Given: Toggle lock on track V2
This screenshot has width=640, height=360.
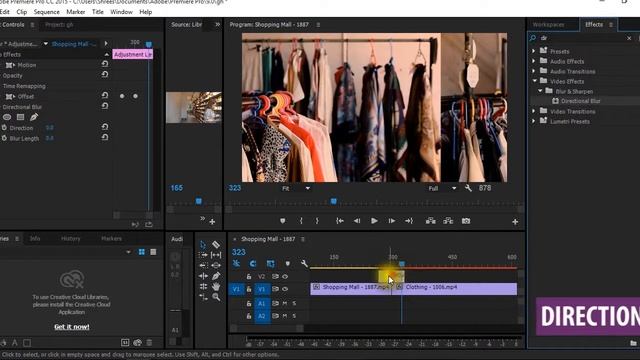Looking at the screenshot, I should pyautogui.click(x=249, y=277).
